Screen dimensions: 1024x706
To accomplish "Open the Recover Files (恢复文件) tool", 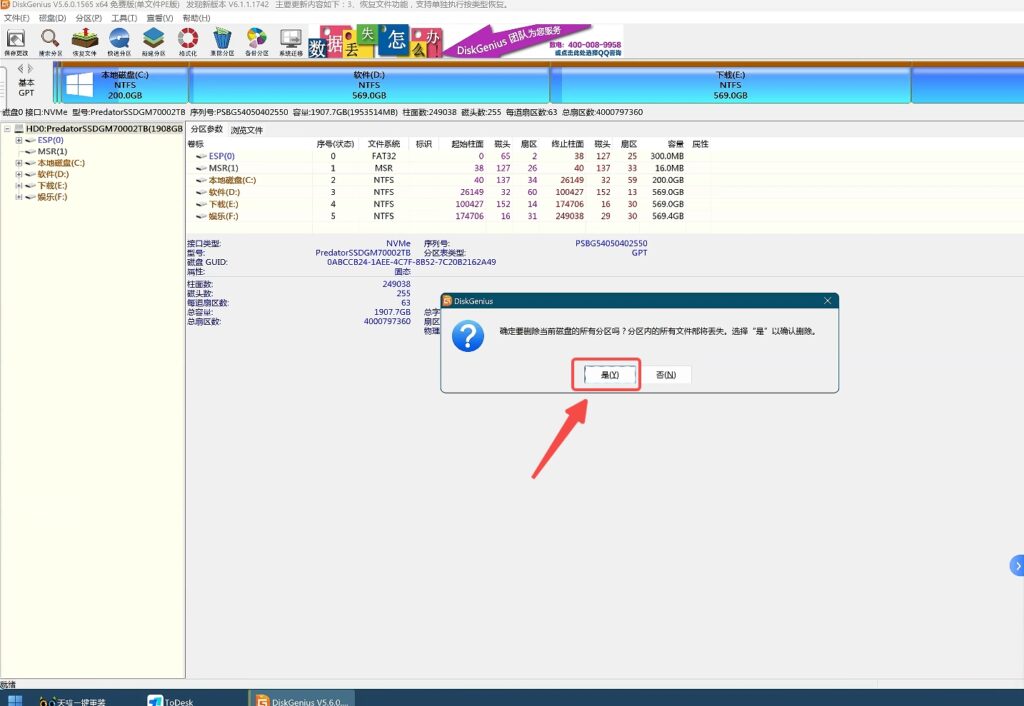I will tap(84, 41).
